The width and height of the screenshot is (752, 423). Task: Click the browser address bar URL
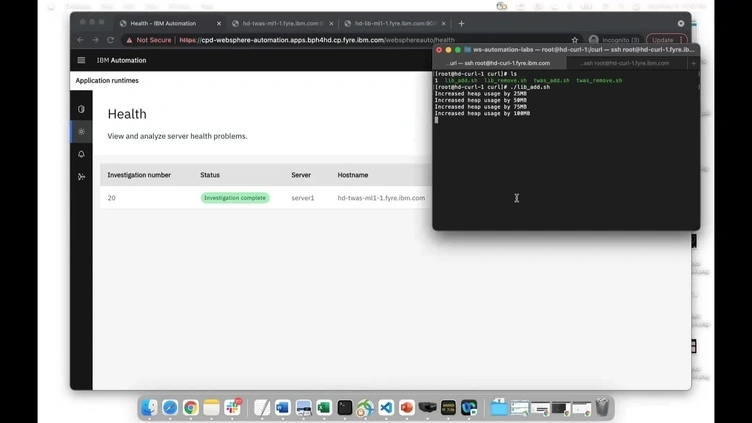click(x=317, y=40)
